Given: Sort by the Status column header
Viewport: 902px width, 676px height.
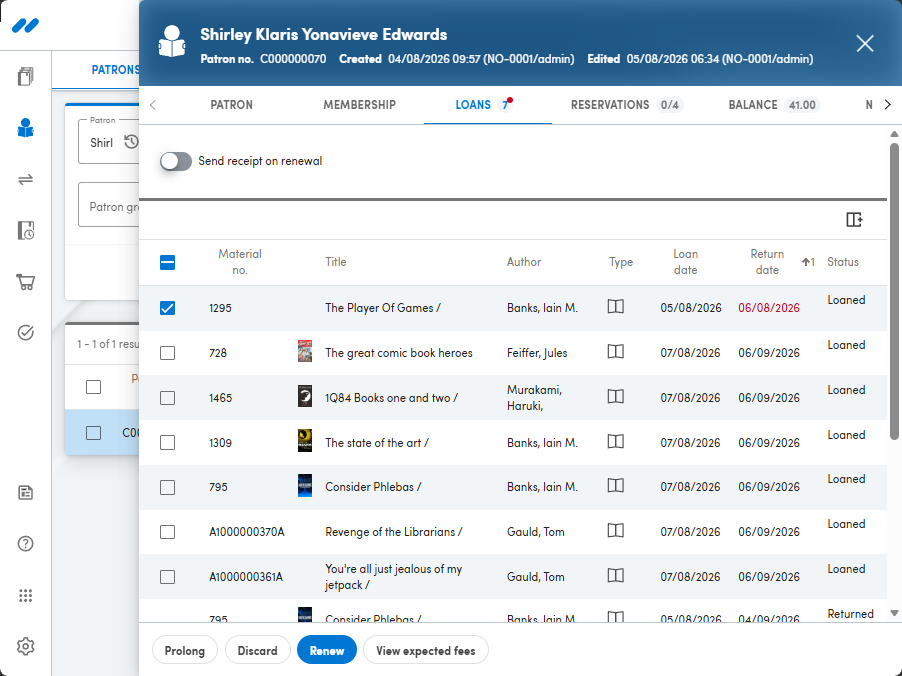Looking at the screenshot, I should pos(843,262).
